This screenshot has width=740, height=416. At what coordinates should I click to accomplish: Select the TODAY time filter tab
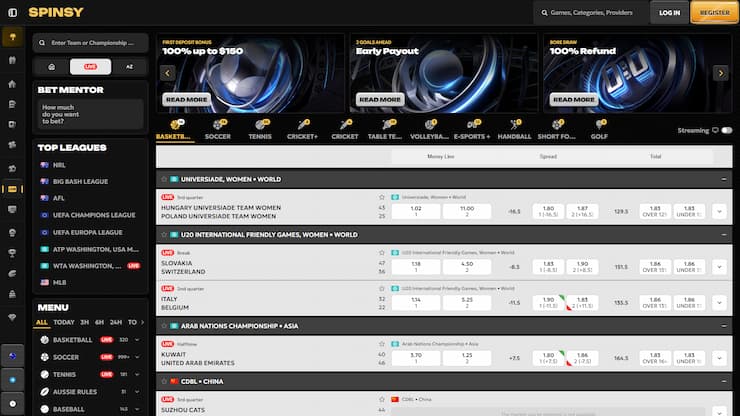click(64, 322)
